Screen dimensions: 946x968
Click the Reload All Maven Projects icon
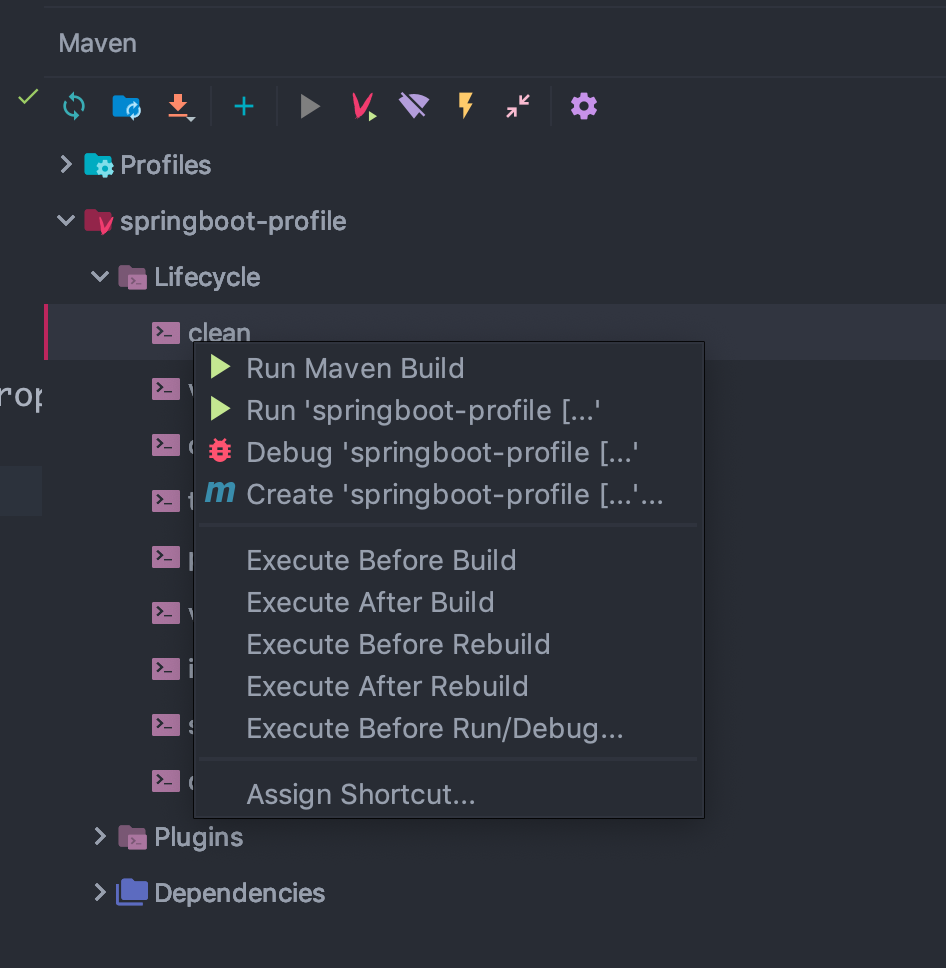pyautogui.click(x=74, y=106)
